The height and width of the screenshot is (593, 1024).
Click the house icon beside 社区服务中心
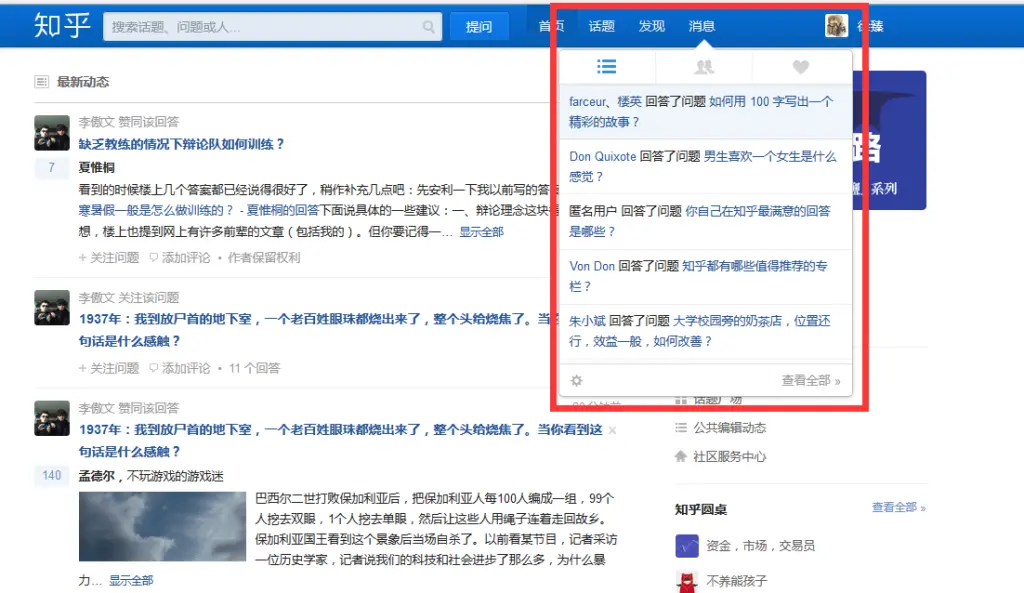[x=679, y=456]
